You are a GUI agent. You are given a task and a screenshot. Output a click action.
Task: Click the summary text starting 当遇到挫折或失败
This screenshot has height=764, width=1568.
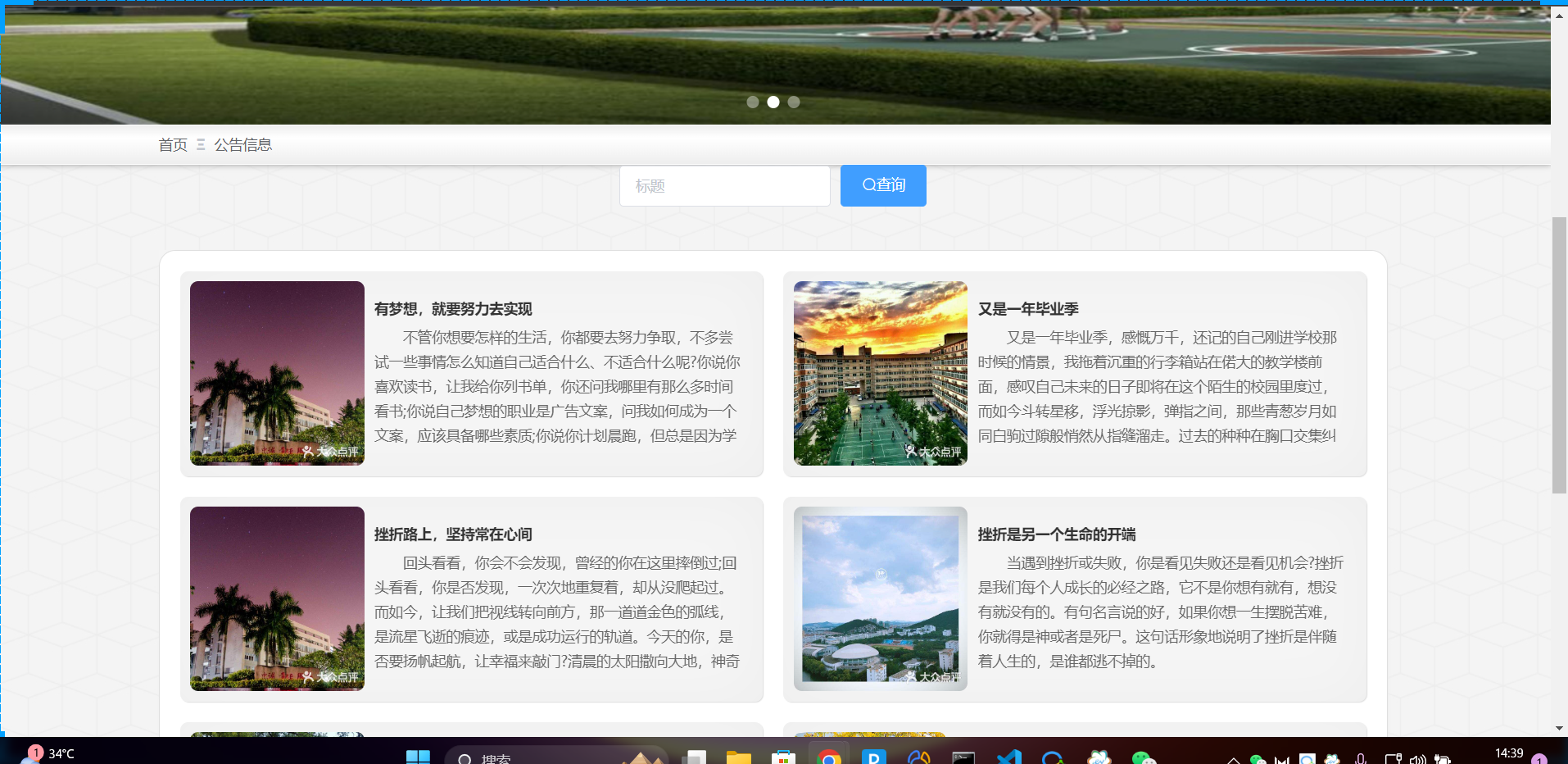pos(1161,612)
